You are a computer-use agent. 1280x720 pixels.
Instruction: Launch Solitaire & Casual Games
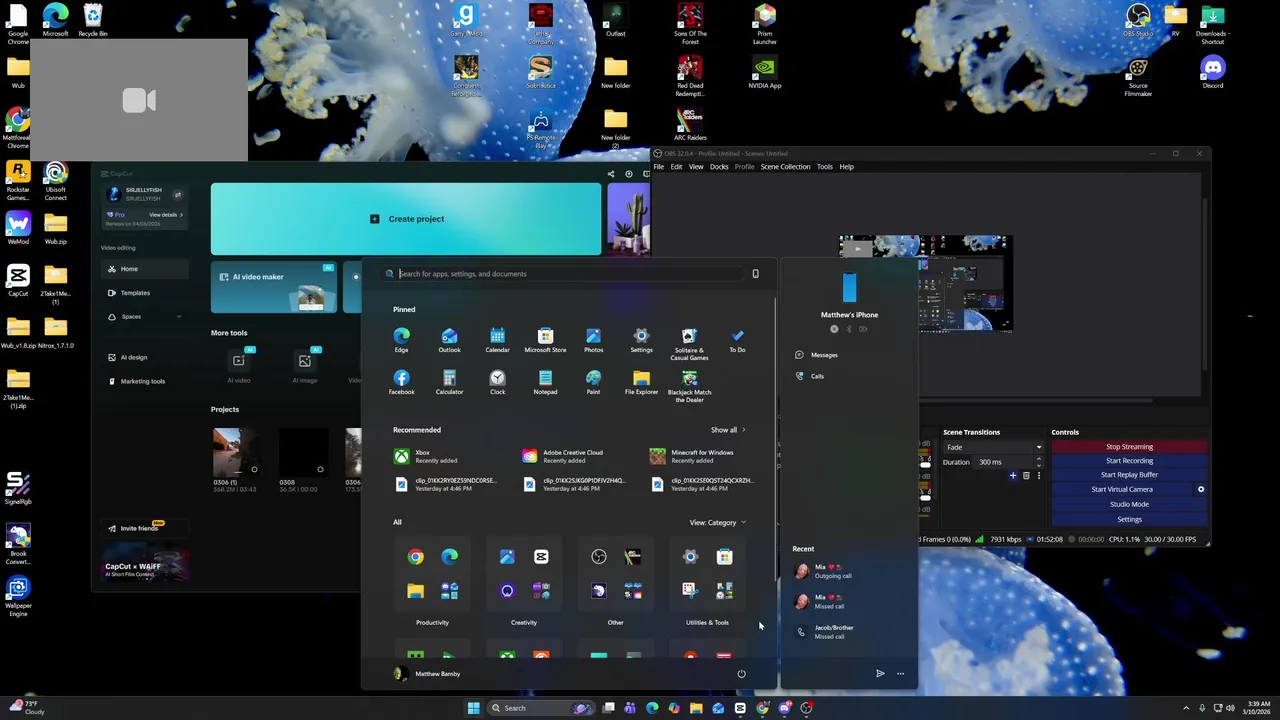[689, 344]
